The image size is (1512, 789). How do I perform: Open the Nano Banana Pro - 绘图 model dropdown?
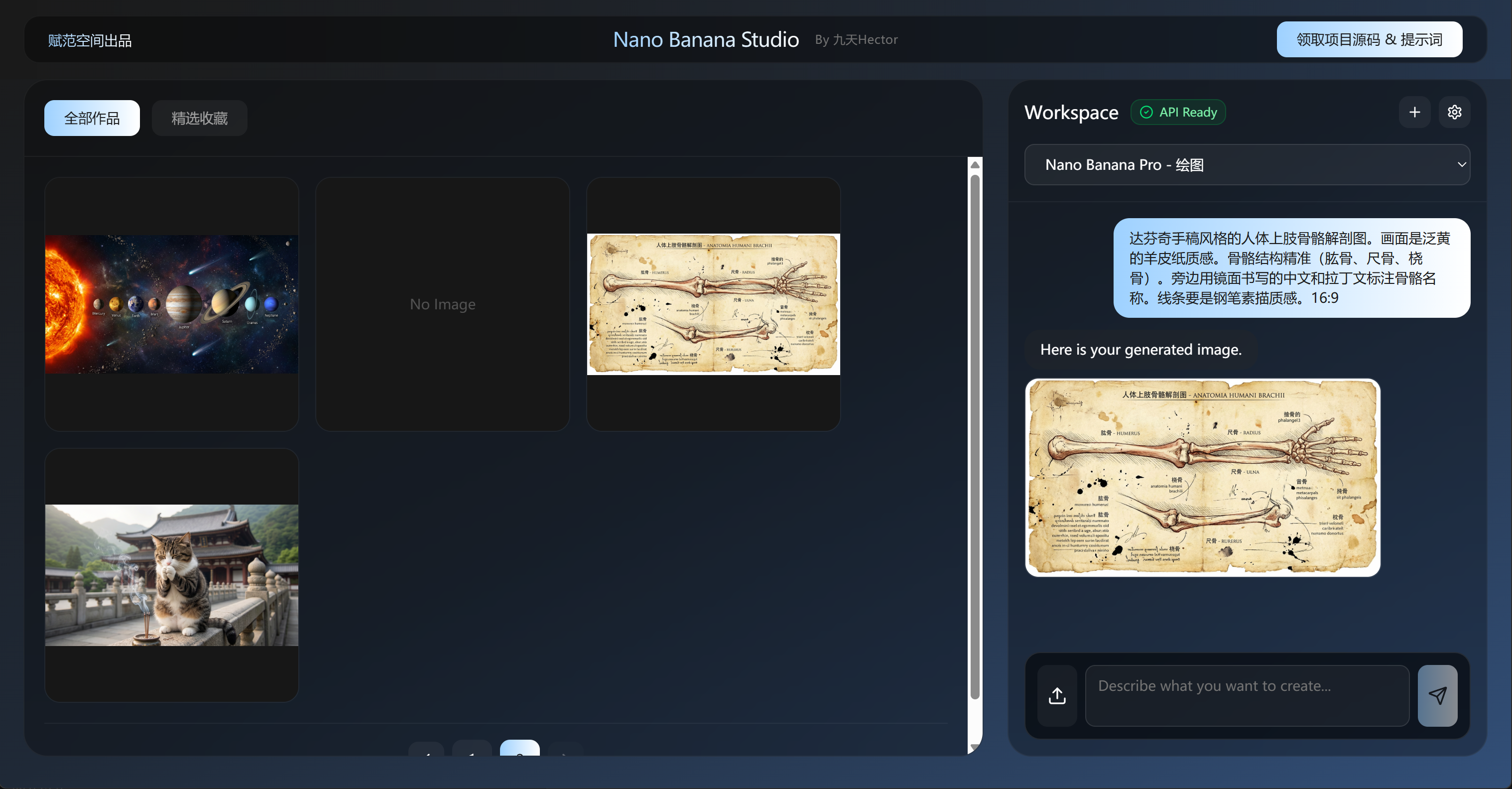coord(1247,165)
